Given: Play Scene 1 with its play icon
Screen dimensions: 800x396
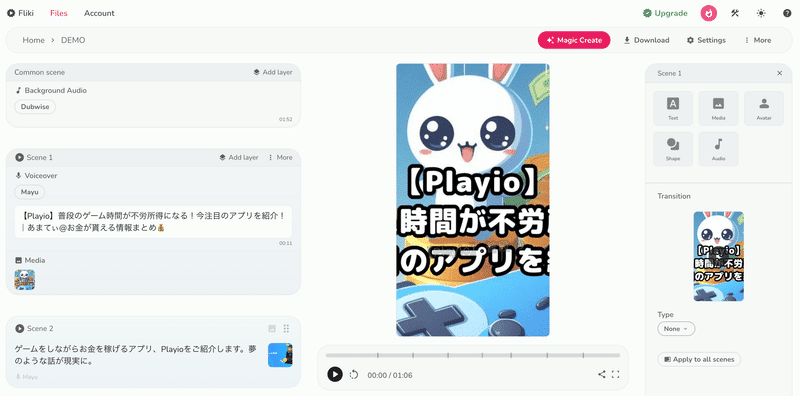Looking at the screenshot, I should [x=19, y=158].
